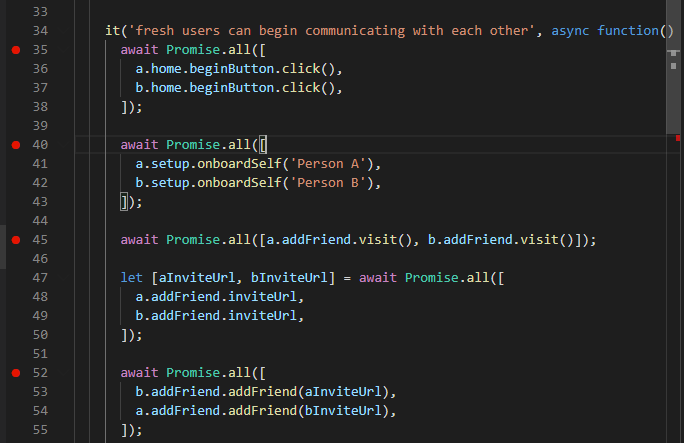Click line number 55 in the gutter
The image size is (684, 443).
[x=40, y=430]
